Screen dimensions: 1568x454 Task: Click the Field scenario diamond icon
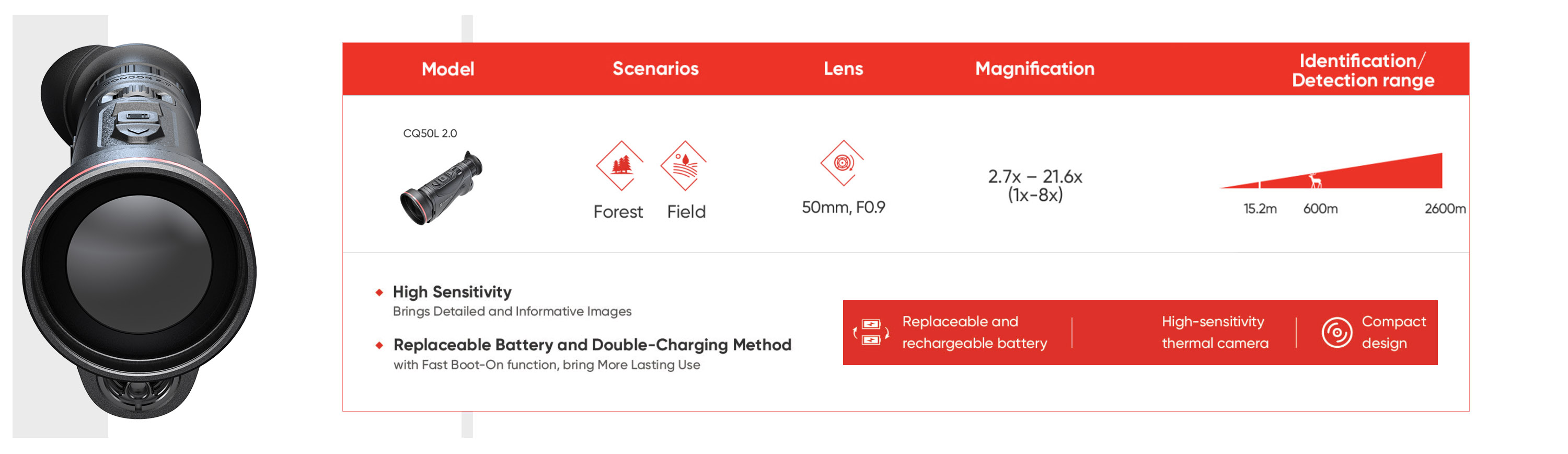684,165
